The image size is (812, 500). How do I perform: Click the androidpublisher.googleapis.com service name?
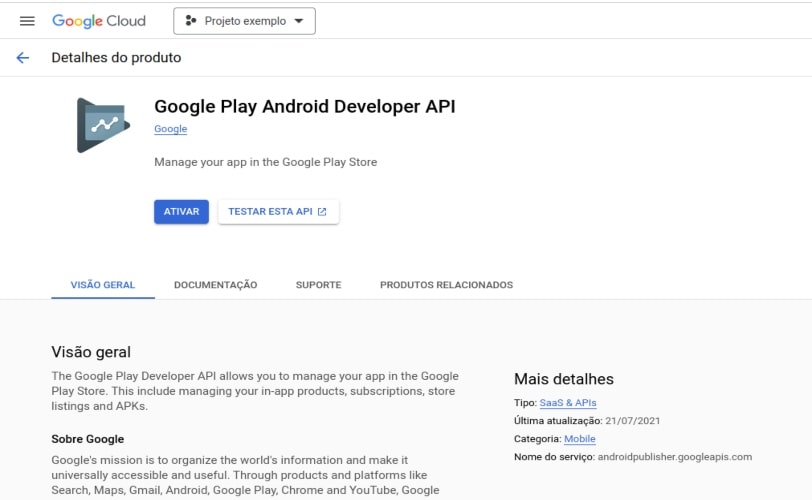(675, 457)
